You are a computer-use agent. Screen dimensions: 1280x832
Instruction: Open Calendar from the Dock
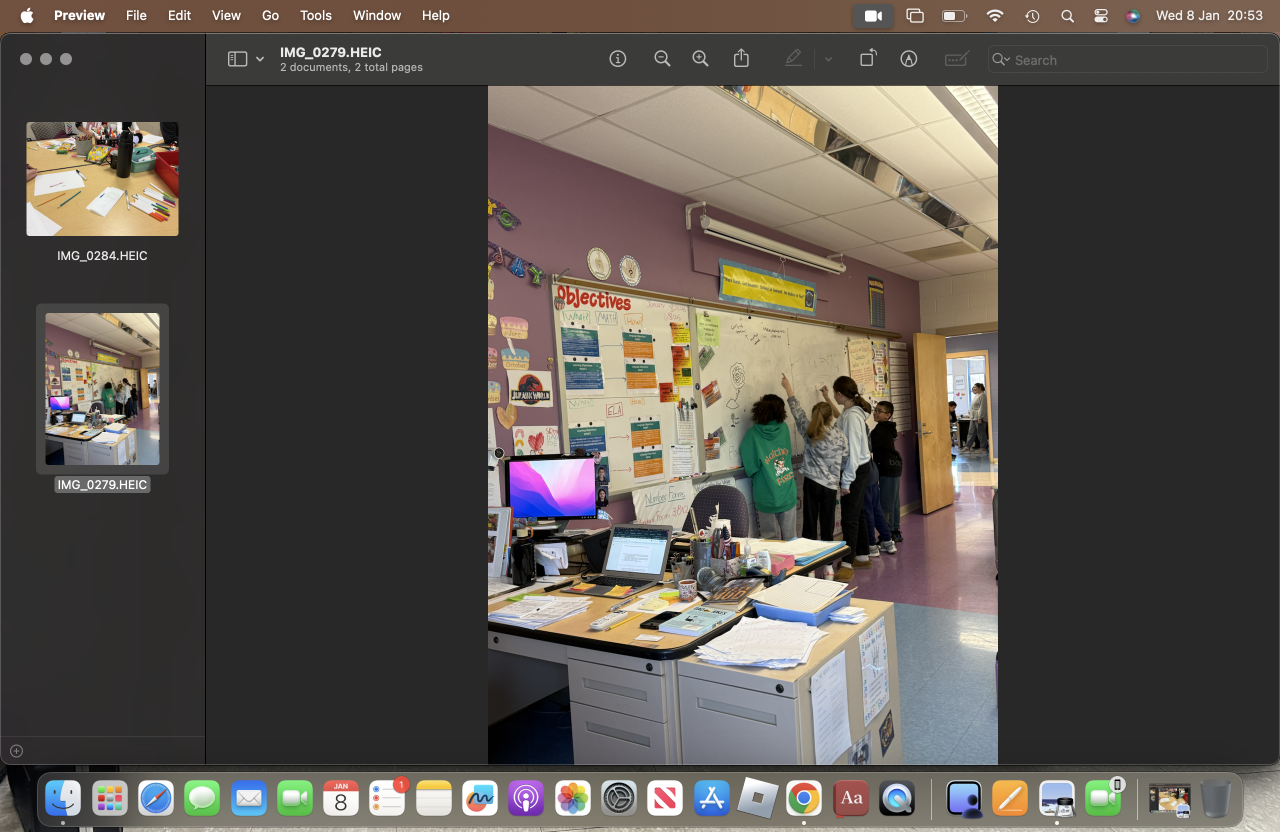(x=341, y=798)
